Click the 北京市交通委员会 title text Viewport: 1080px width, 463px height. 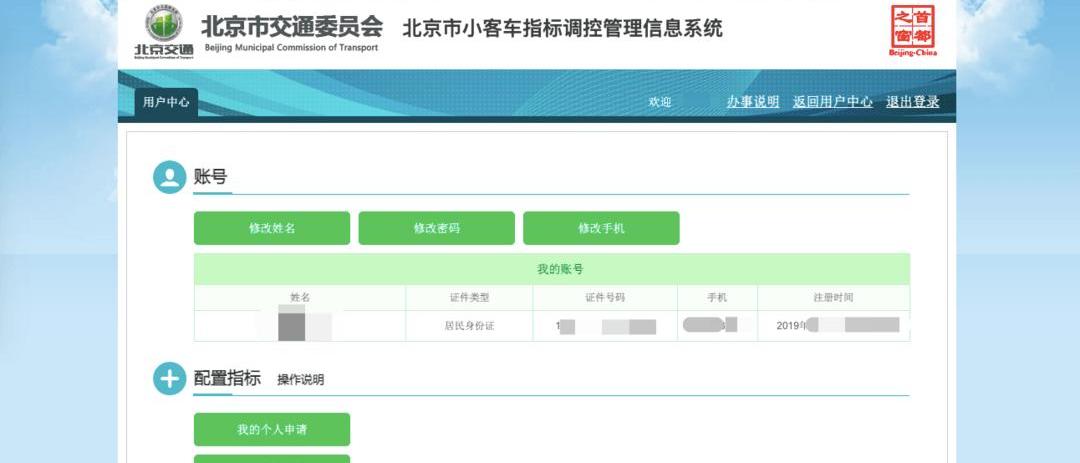(292, 27)
